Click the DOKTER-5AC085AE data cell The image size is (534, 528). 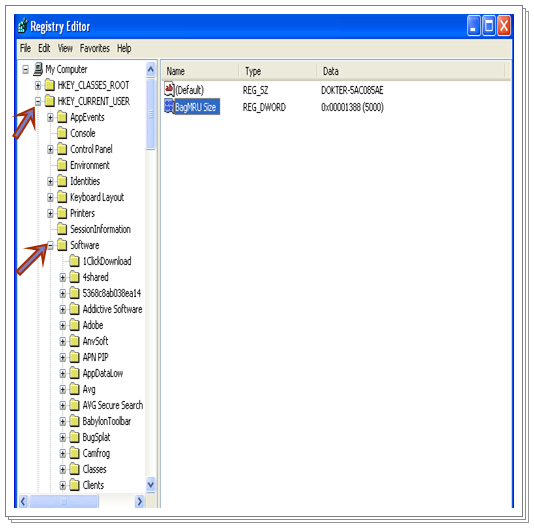click(352, 90)
